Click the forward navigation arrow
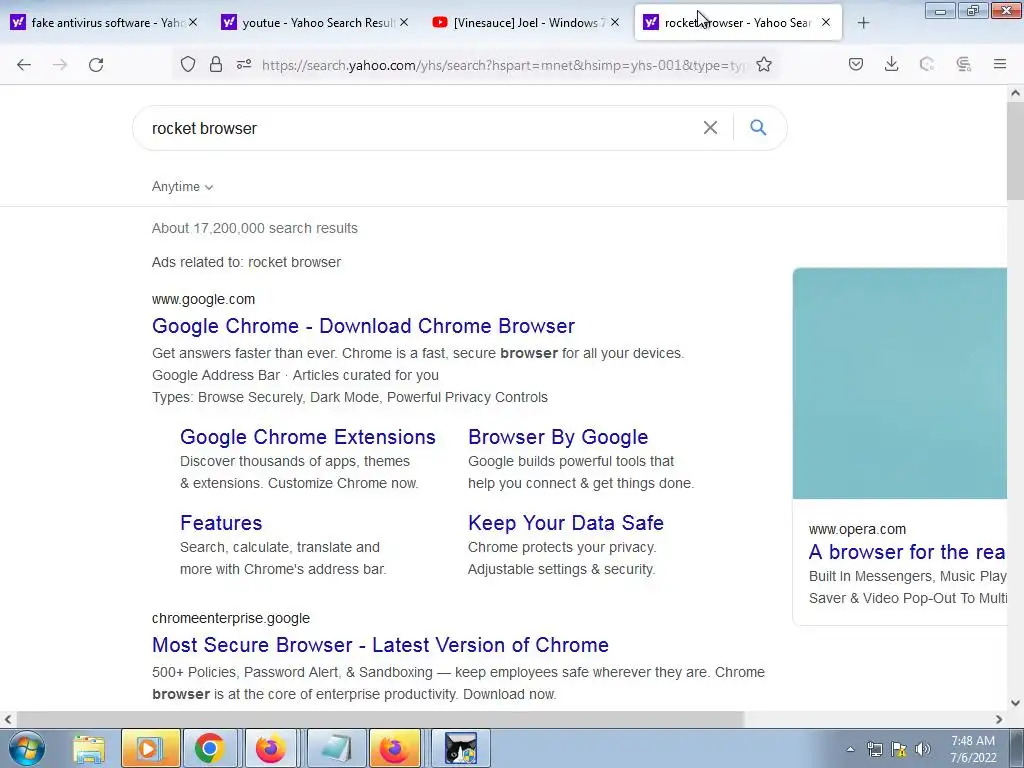 click(x=60, y=65)
